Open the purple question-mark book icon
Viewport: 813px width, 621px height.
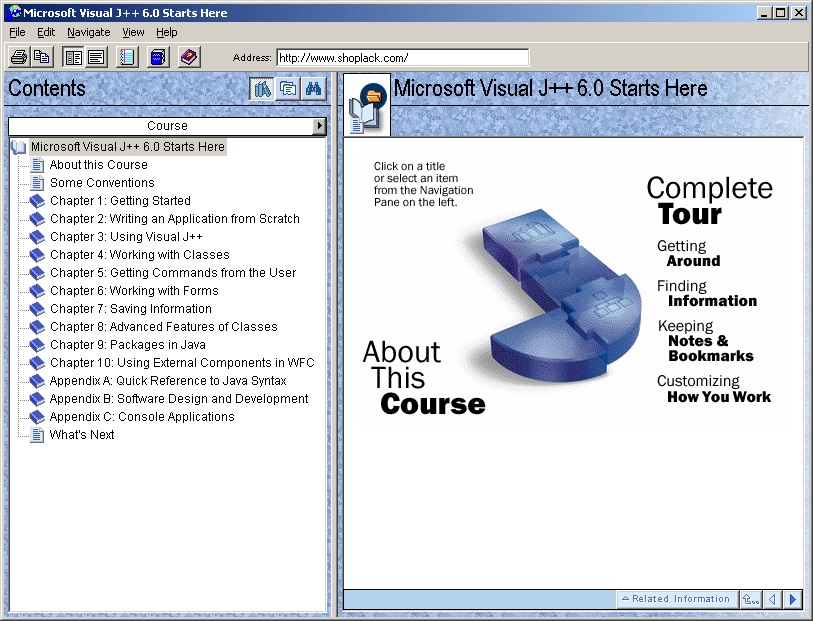pos(189,57)
